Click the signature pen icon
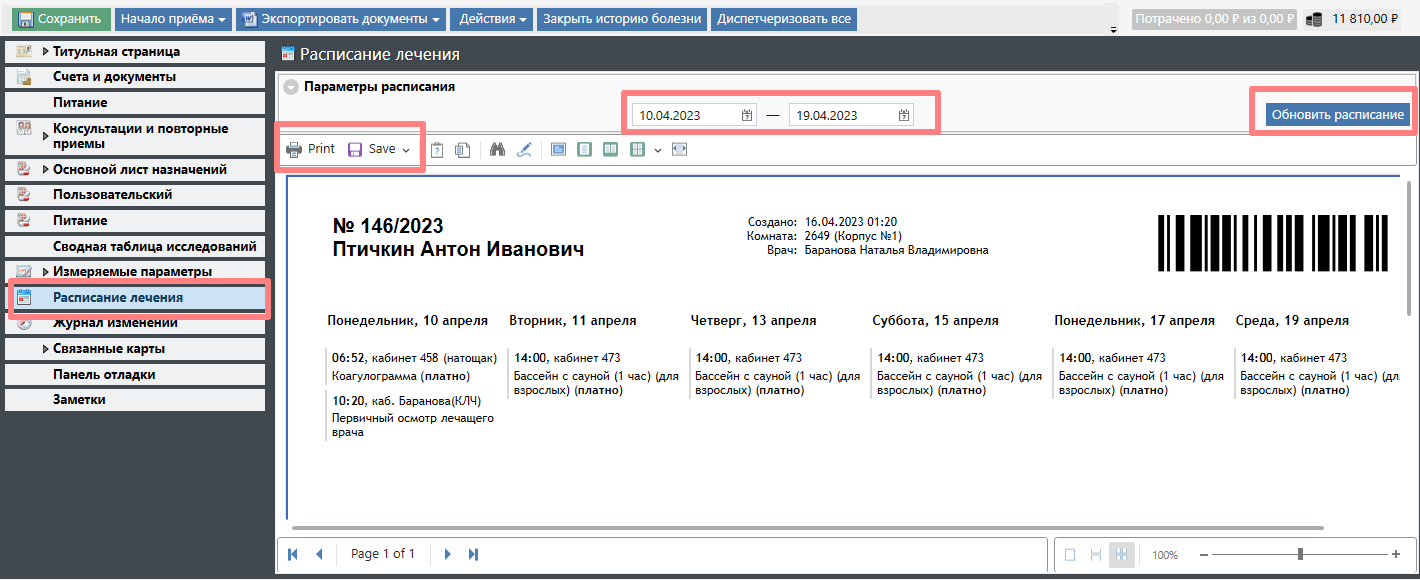The image size is (1420, 580). click(524, 150)
